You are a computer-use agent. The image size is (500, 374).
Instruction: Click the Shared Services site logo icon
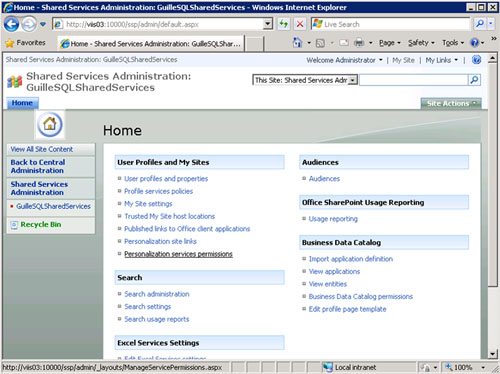pyautogui.click(x=15, y=81)
